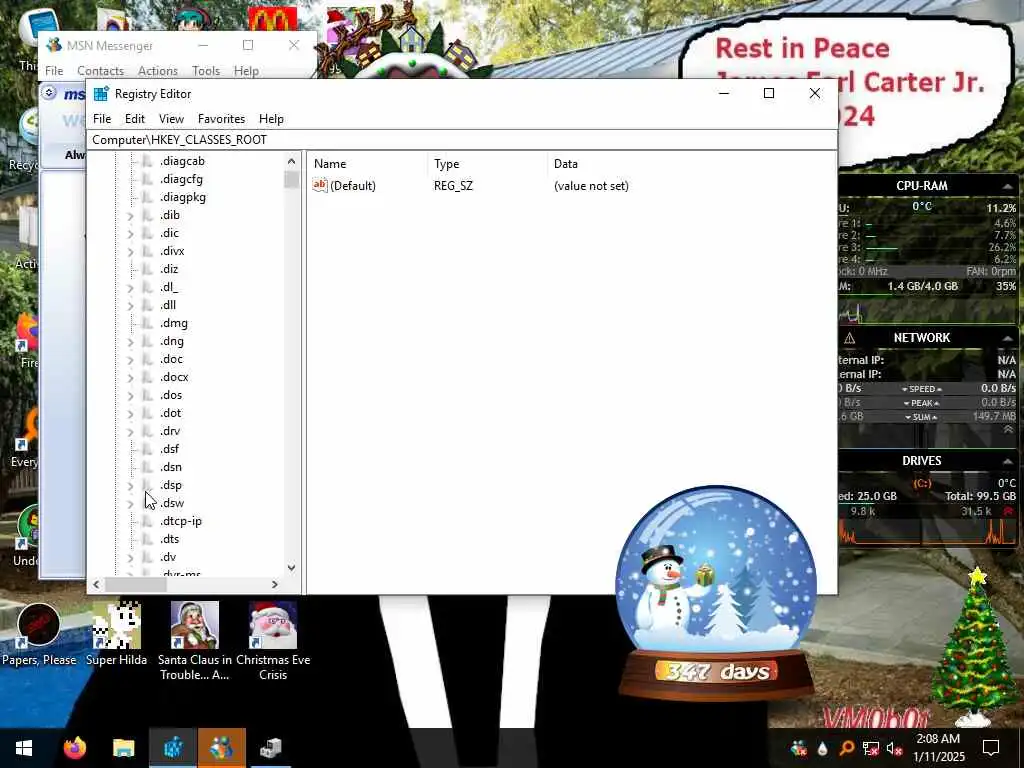Click the network disconnected tray icon
Screen dimensions: 1024x768
point(871,748)
